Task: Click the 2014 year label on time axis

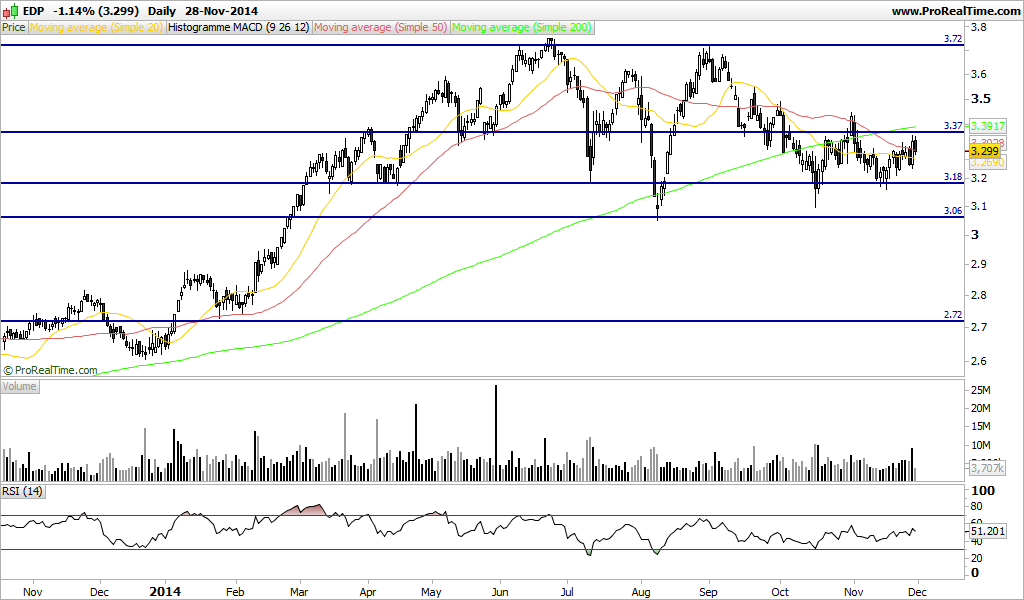Action: (165, 592)
